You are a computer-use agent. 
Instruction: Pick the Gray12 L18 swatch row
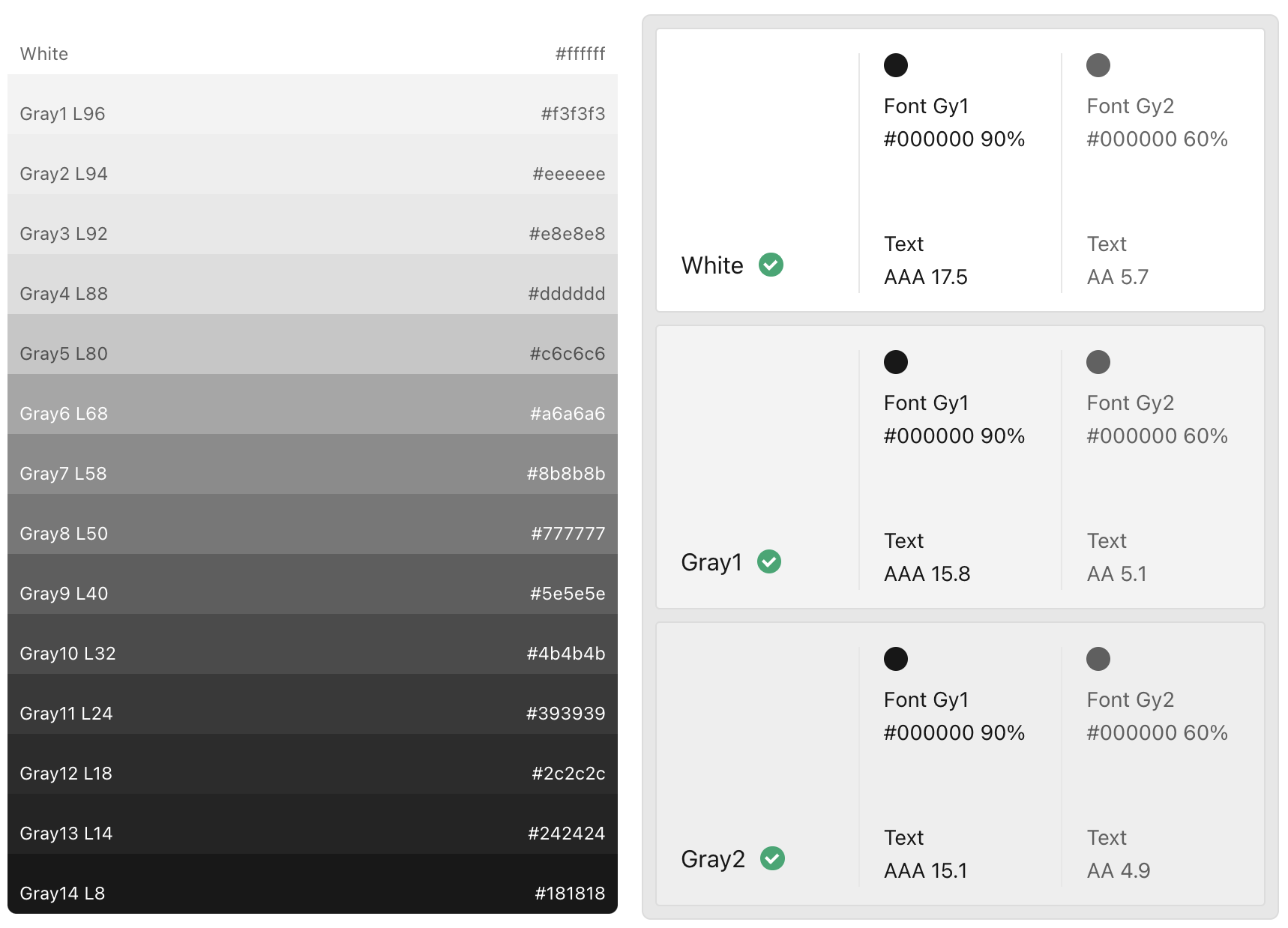click(313, 764)
